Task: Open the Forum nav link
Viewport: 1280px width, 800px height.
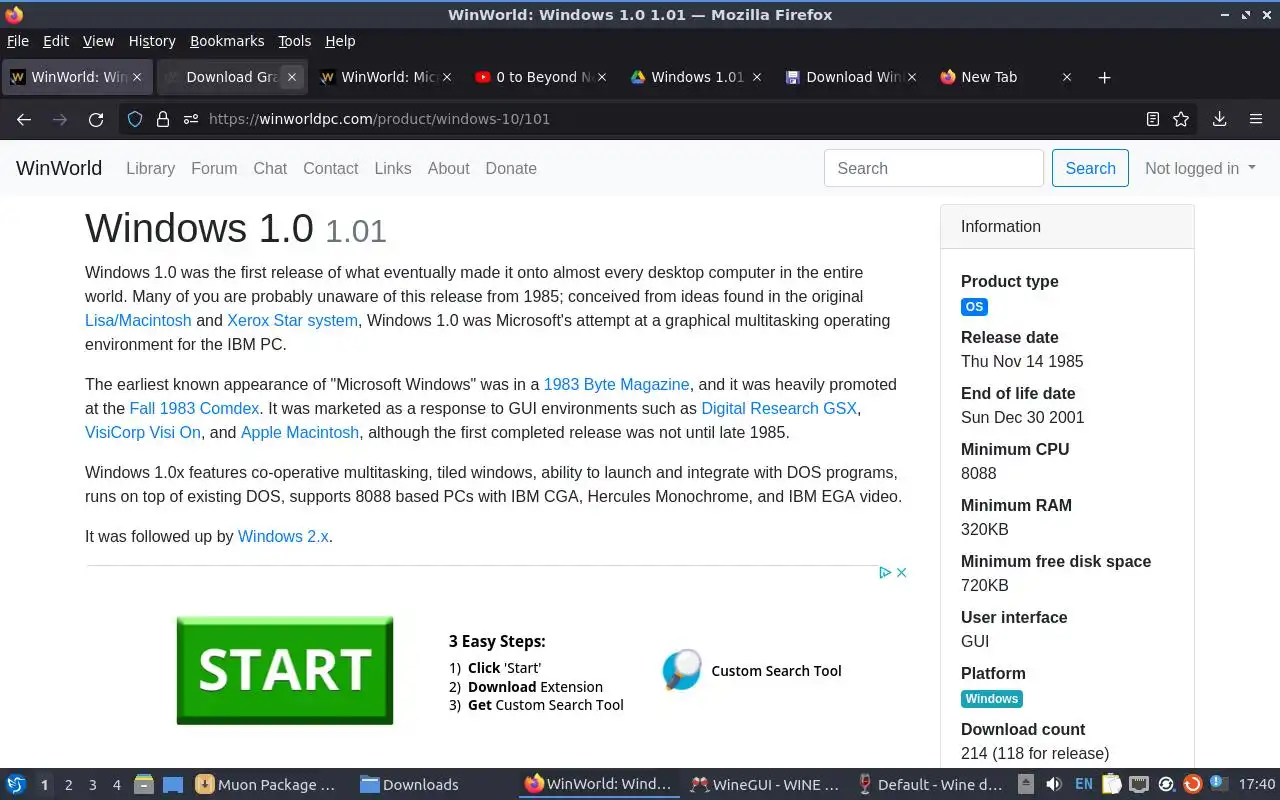Action: [x=214, y=168]
